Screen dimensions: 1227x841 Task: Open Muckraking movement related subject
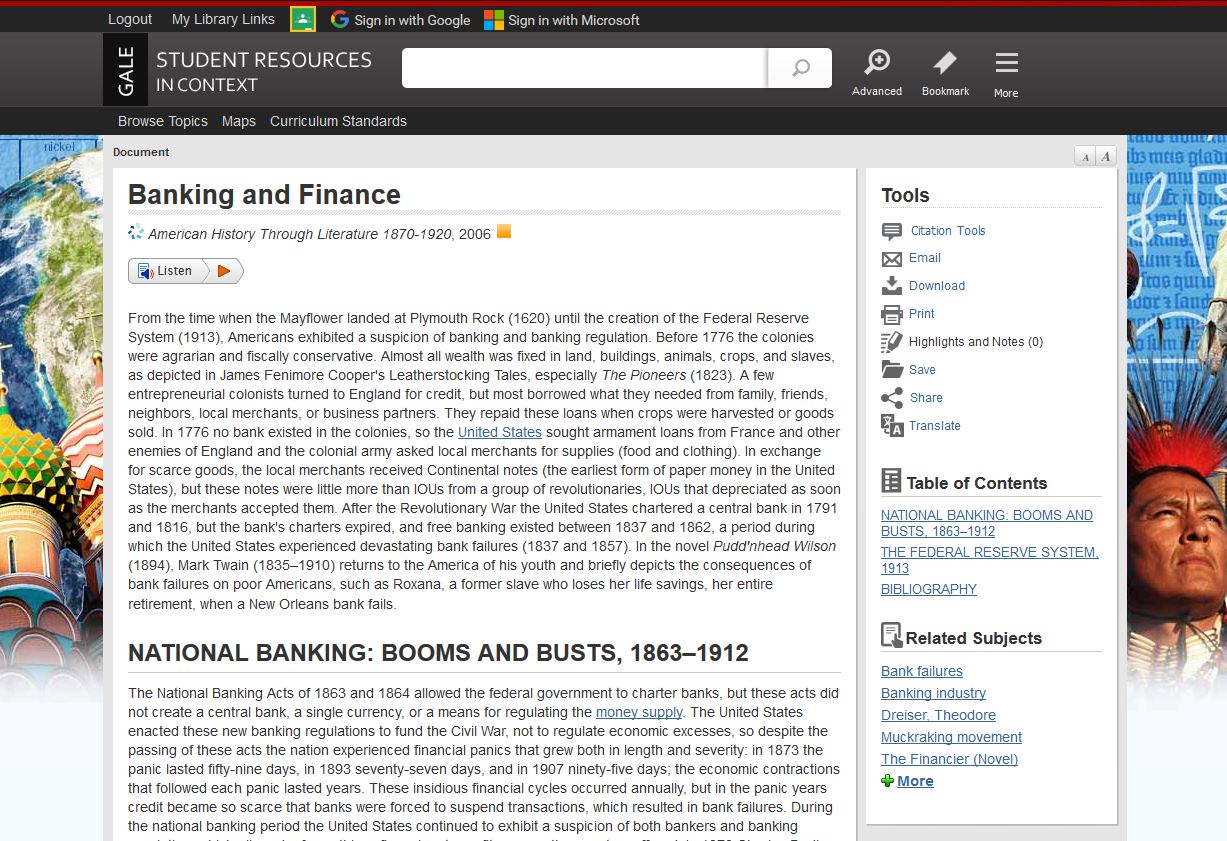951,737
